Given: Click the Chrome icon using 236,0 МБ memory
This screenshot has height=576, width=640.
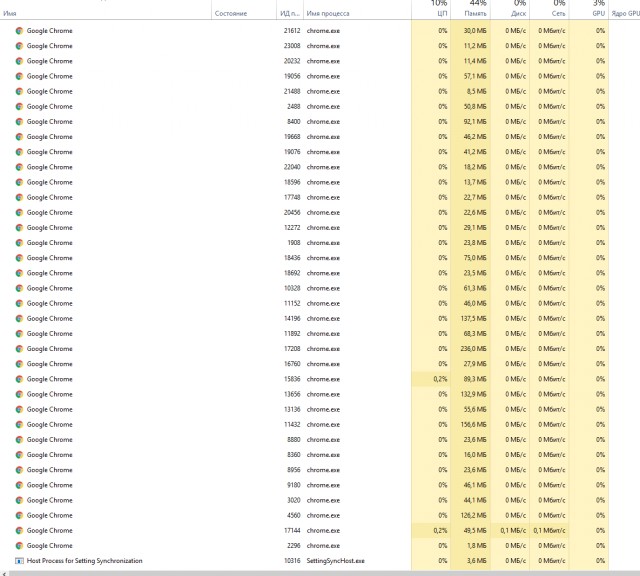Looking at the screenshot, I should [19, 349].
